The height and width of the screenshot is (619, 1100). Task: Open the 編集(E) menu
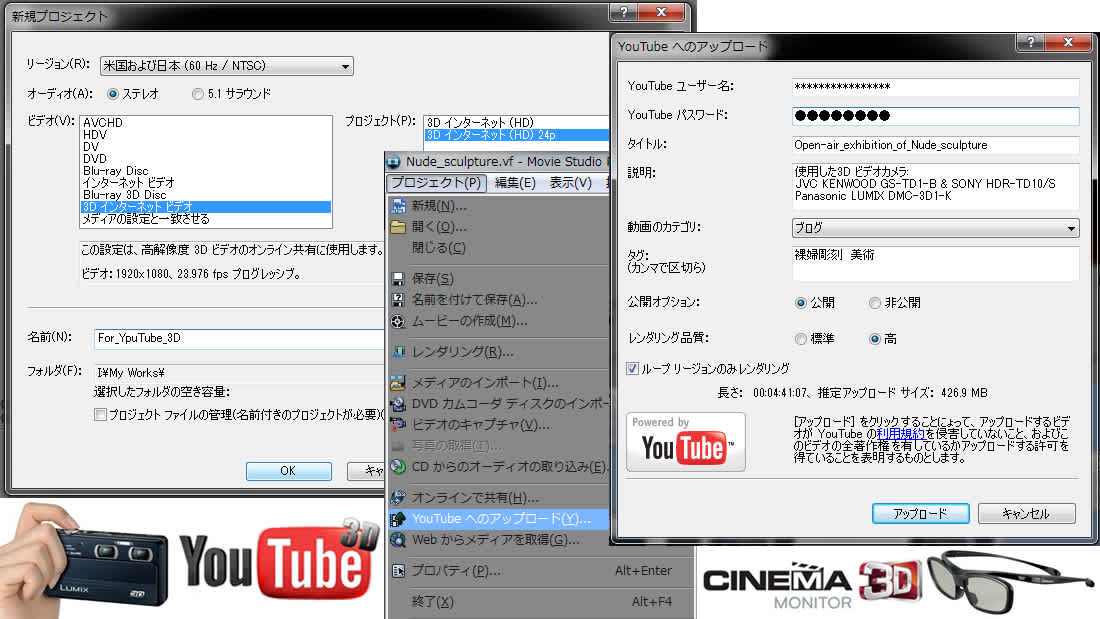tap(515, 183)
